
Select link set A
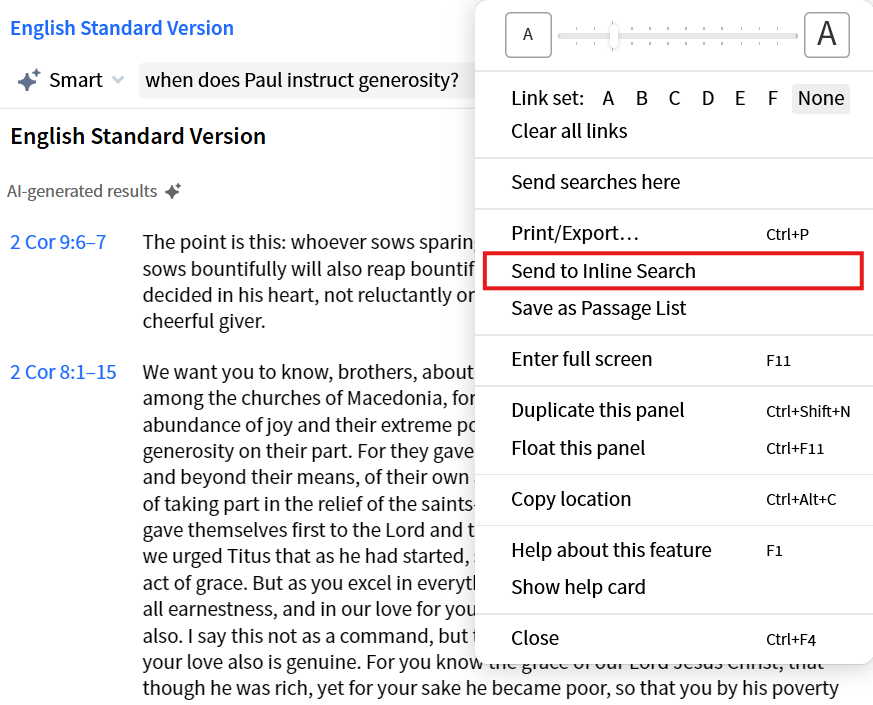click(x=608, y=99)
